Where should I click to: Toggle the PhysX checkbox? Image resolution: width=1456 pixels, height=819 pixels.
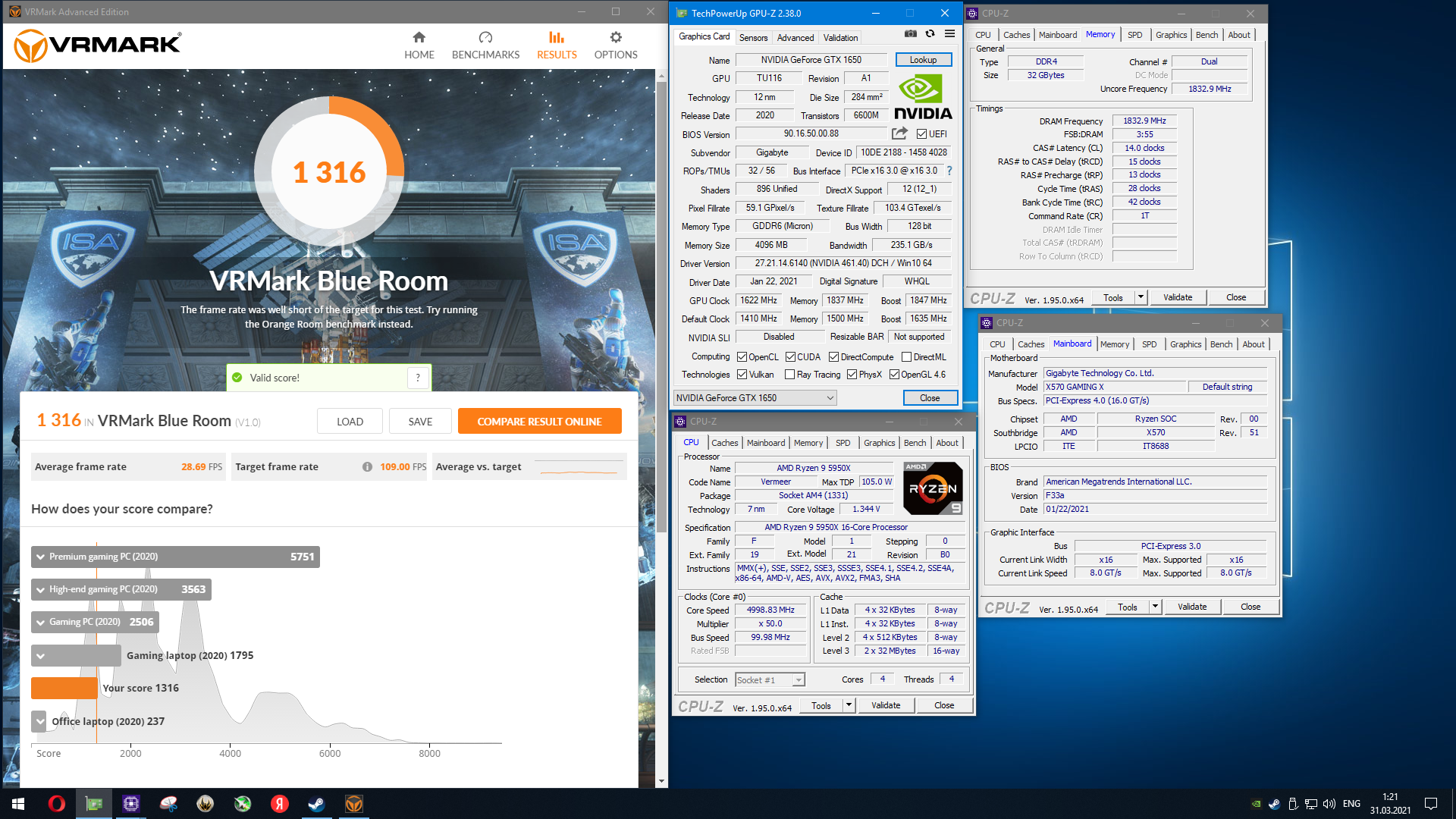pos(852,375)
